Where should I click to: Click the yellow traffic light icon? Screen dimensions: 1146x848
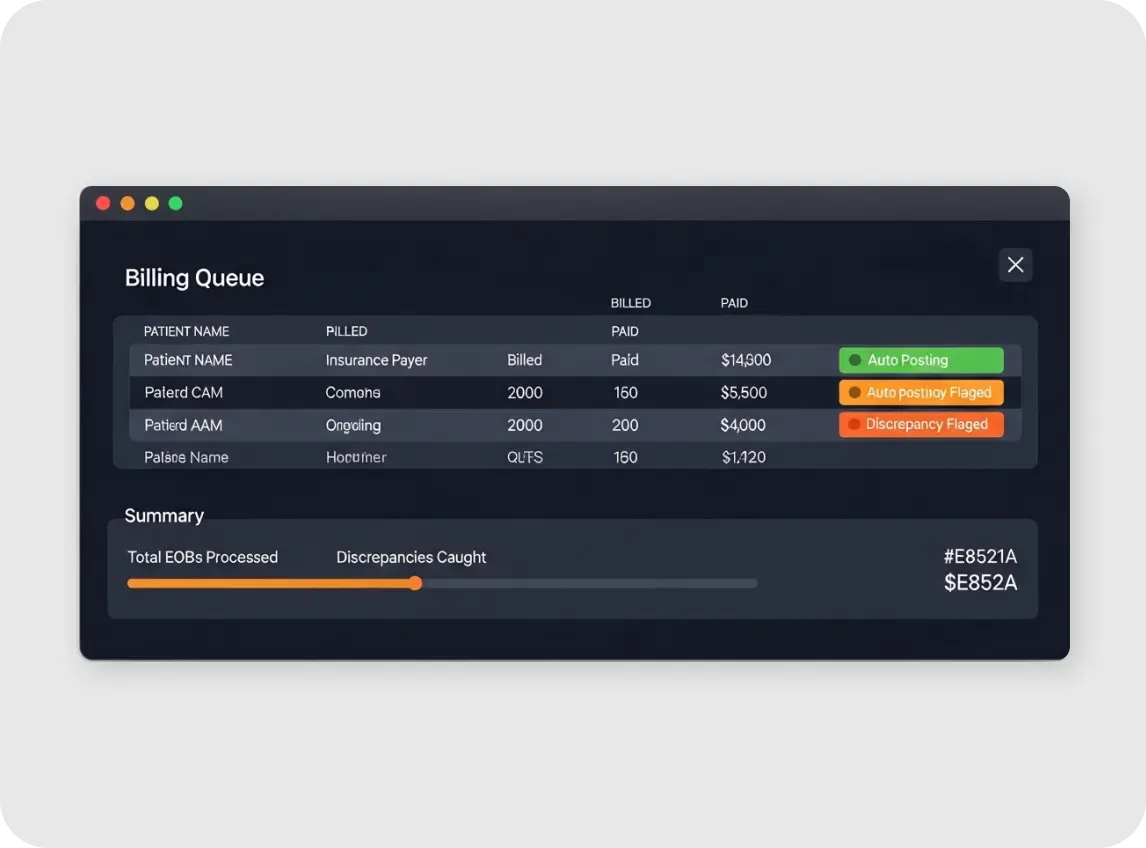click(152, 202)
